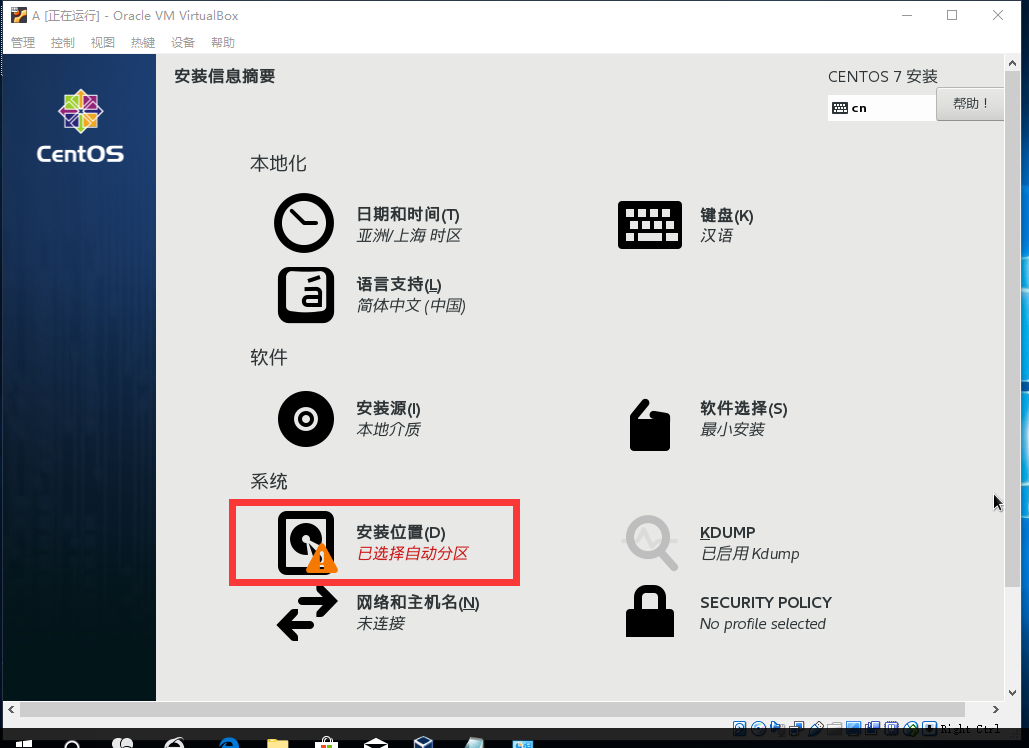Open the 控制 menu
1029x748 pixels.
pyautogui.click(x=63, y=43)
